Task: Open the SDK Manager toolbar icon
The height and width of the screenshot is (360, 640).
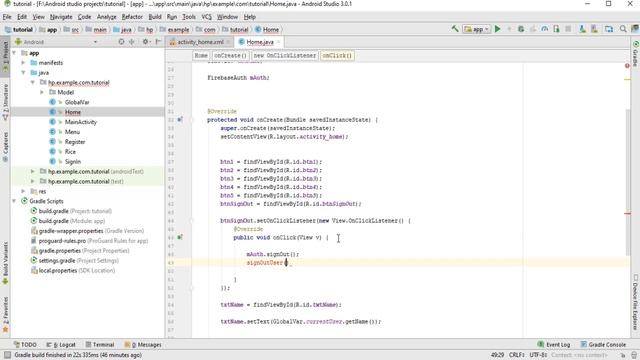Action: pyautogui.click(x=594, y=29)
